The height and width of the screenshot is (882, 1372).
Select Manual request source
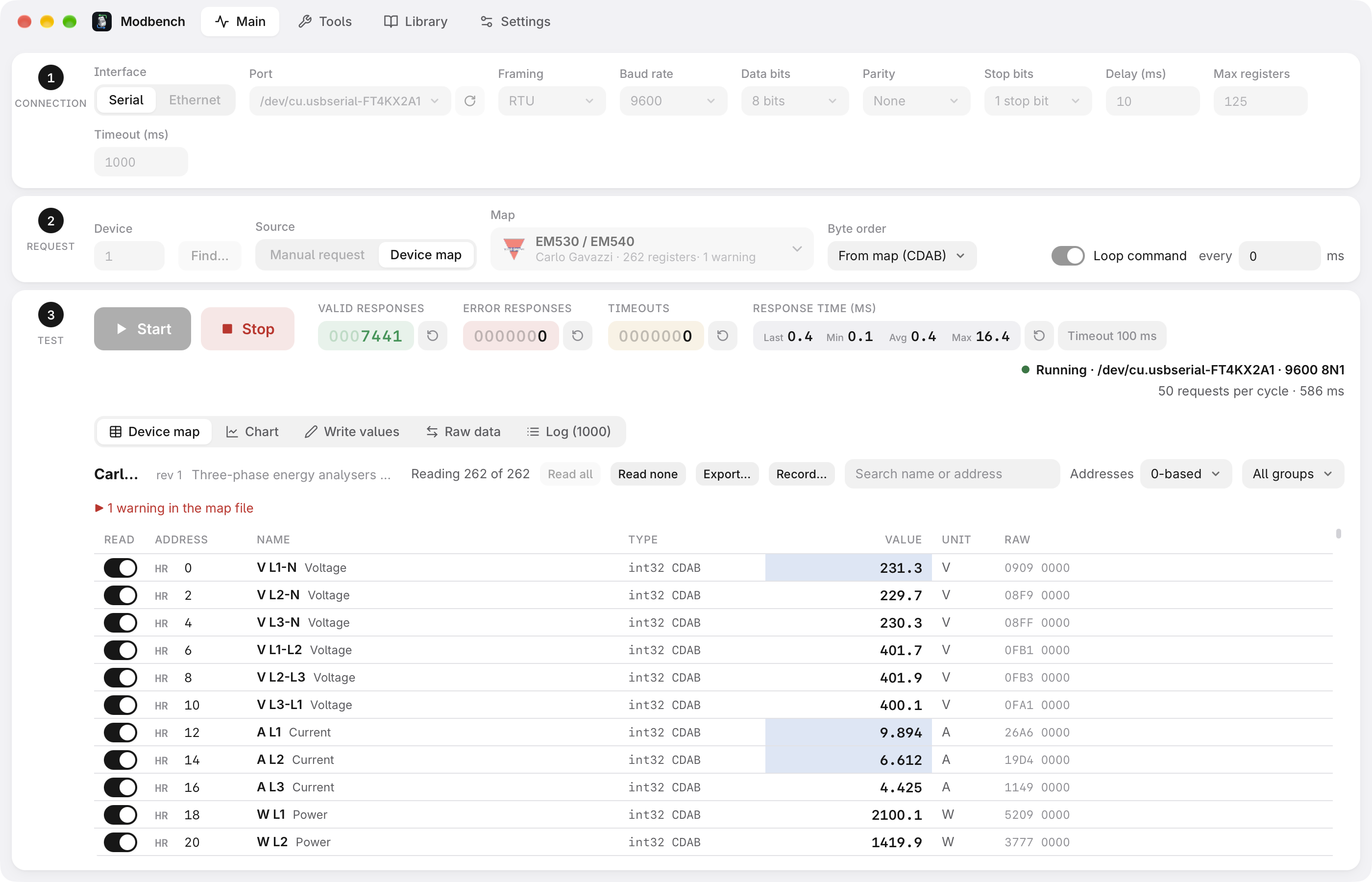pyautogui.click(x=317, y=255)
